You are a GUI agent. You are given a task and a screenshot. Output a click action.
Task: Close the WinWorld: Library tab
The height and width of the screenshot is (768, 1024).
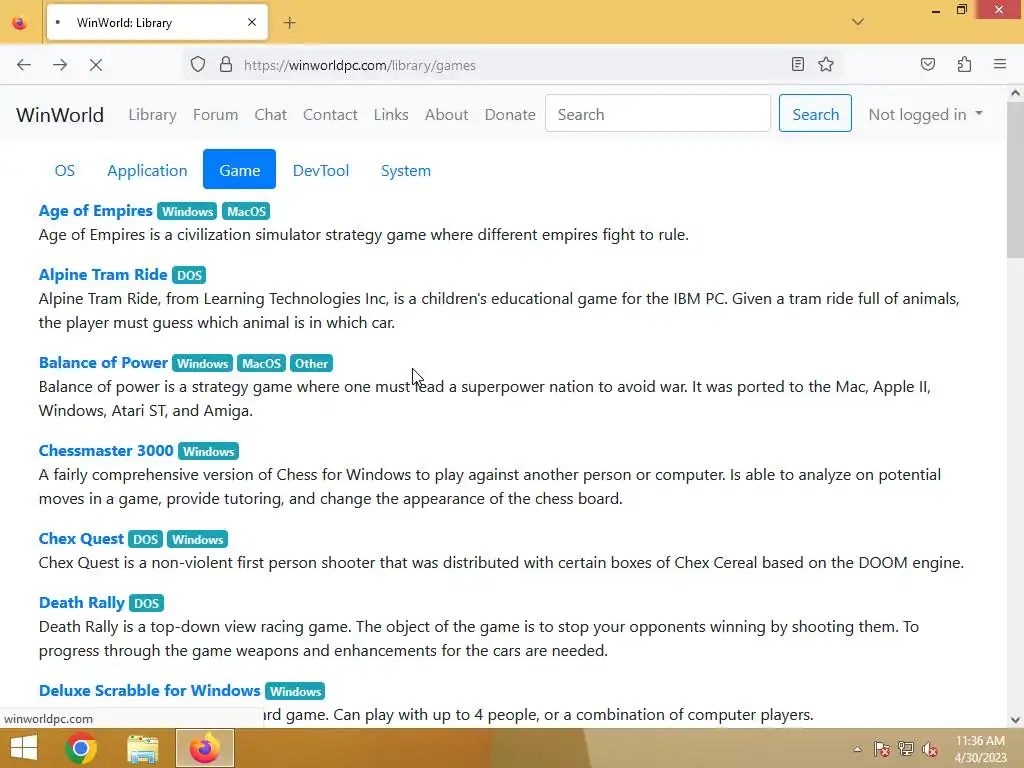(x=252, y=22)
